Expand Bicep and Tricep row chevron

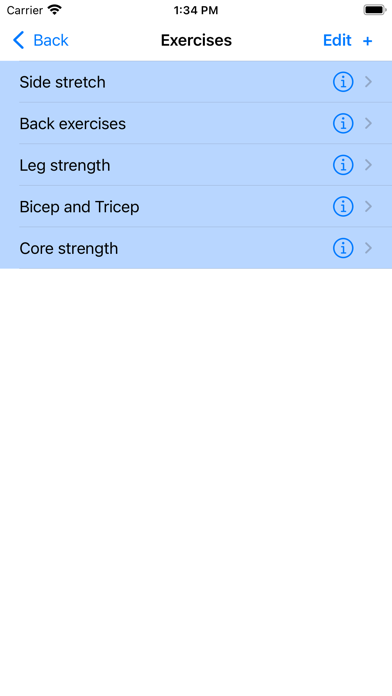coord(368,206)
